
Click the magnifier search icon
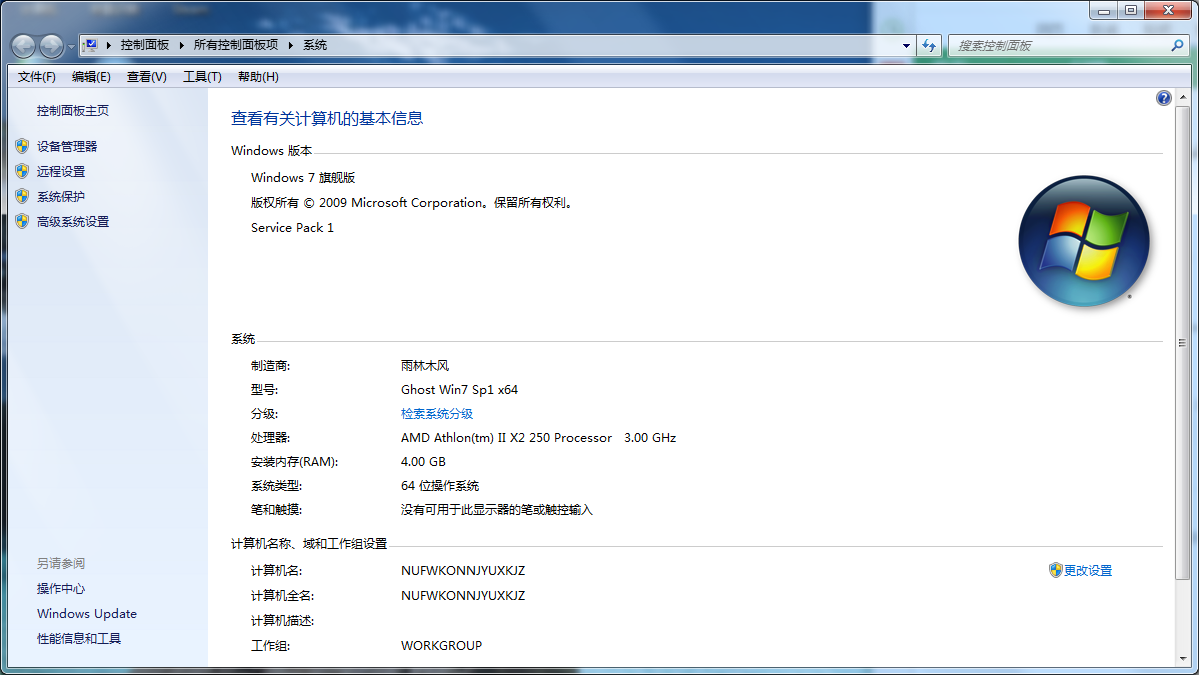click(1178, 46)
